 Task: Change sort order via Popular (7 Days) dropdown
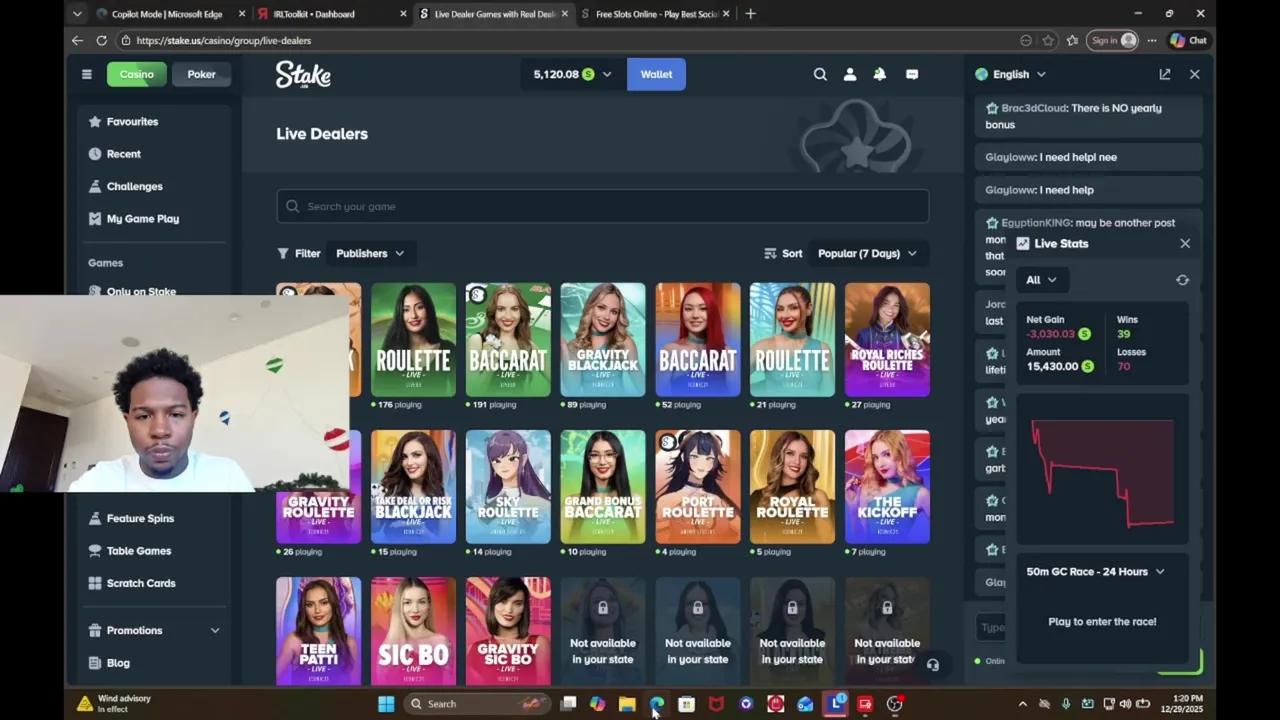click(x=867, y=253)
